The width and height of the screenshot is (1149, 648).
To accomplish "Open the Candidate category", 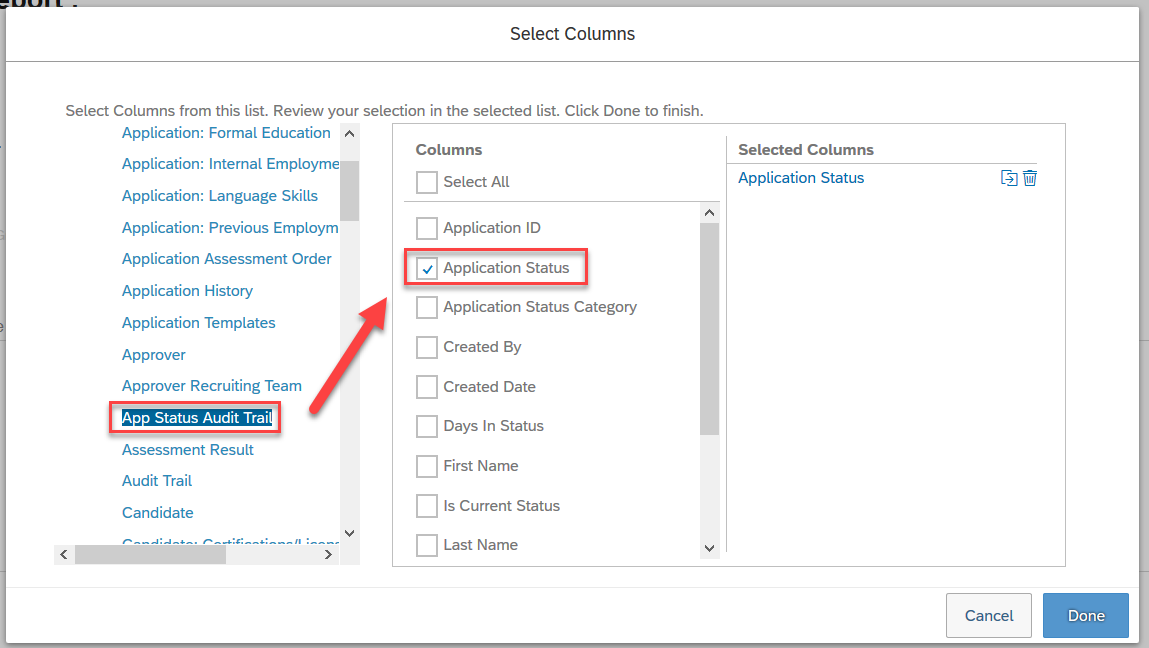I will point(158,513).
